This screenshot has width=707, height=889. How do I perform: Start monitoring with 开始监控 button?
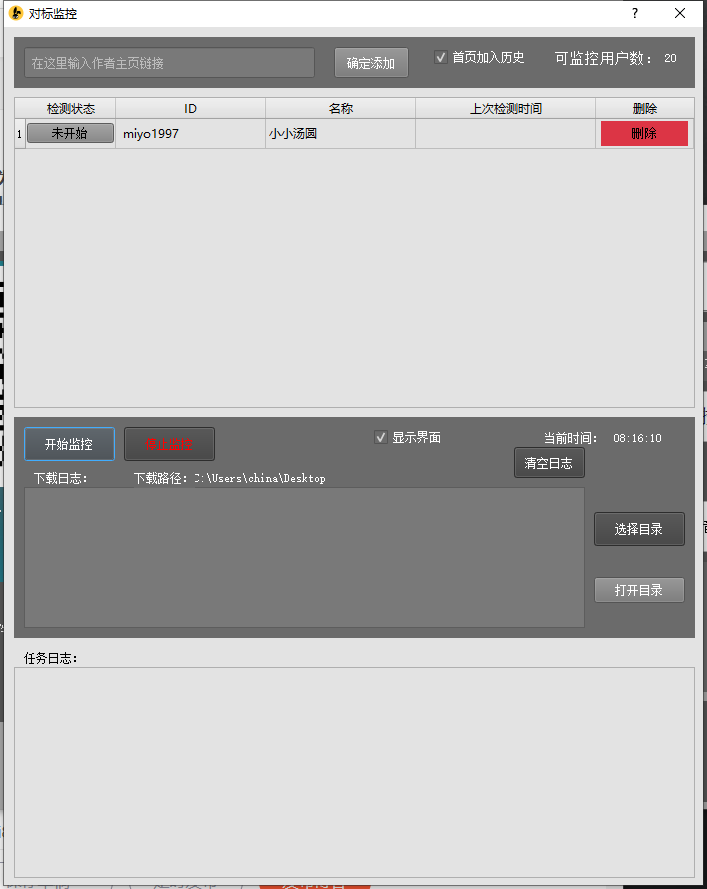[x=69, y=444]
